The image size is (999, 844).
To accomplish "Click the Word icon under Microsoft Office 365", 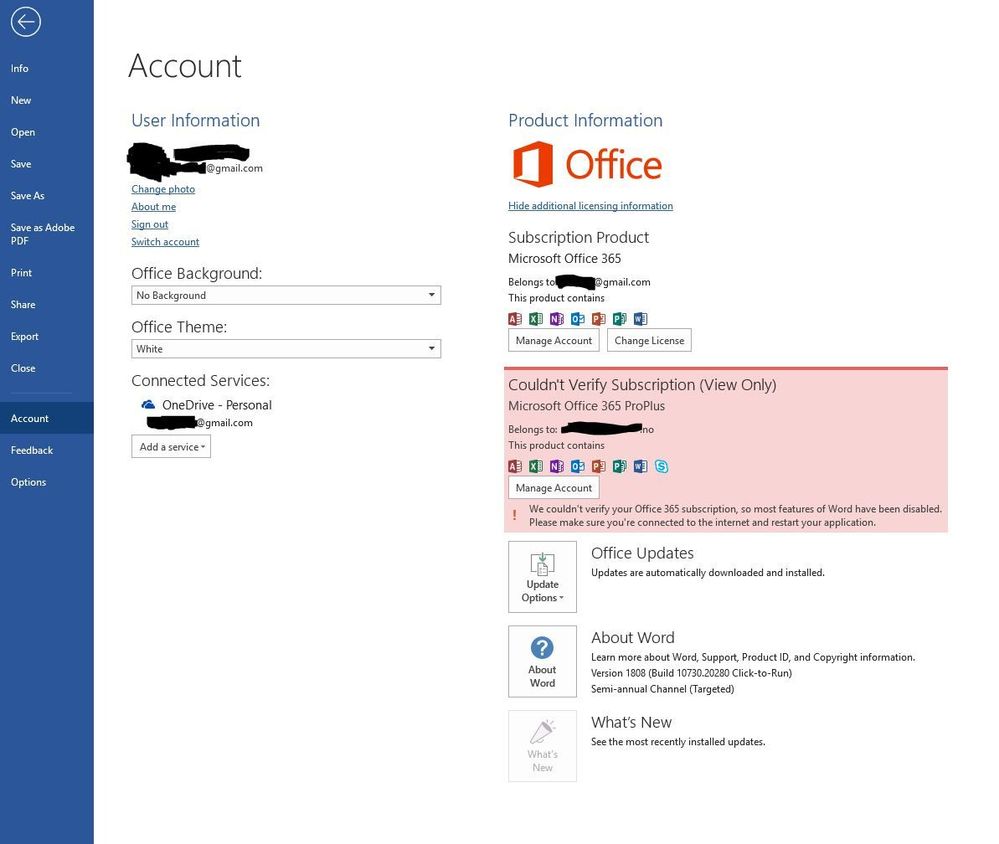I will pyautogui.click(x=640, y=318).
